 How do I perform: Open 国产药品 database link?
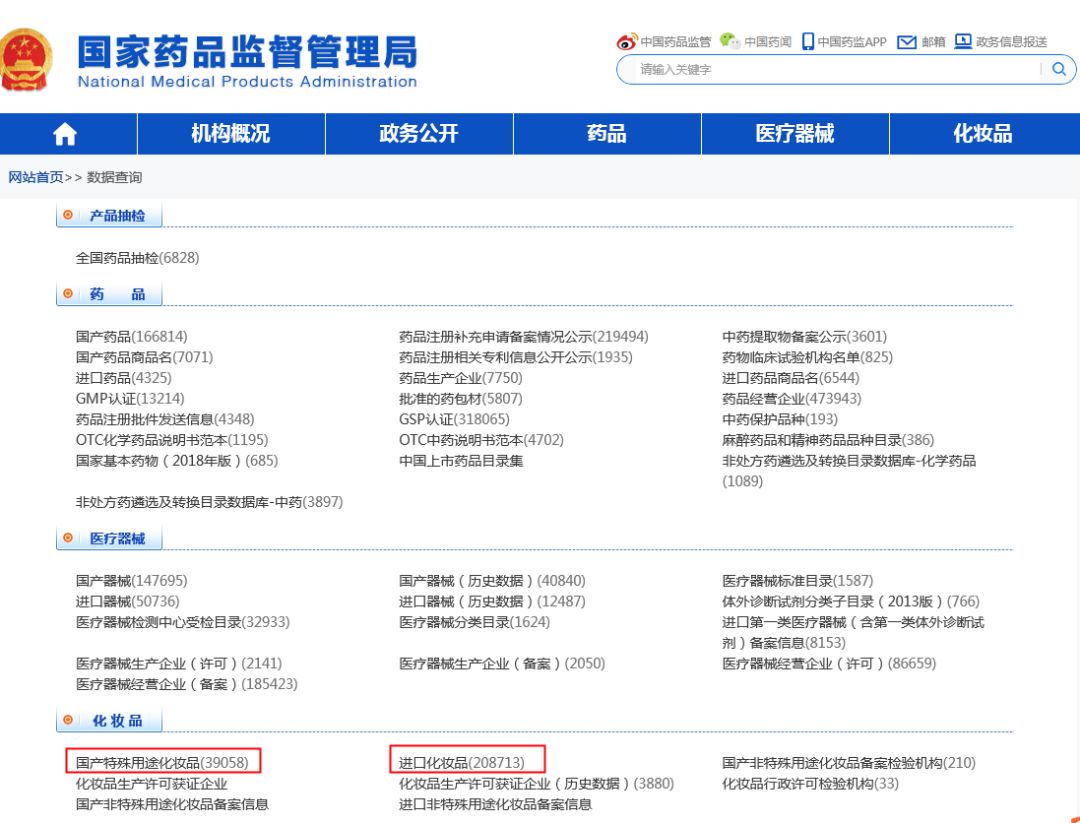[x=131, y=337]
